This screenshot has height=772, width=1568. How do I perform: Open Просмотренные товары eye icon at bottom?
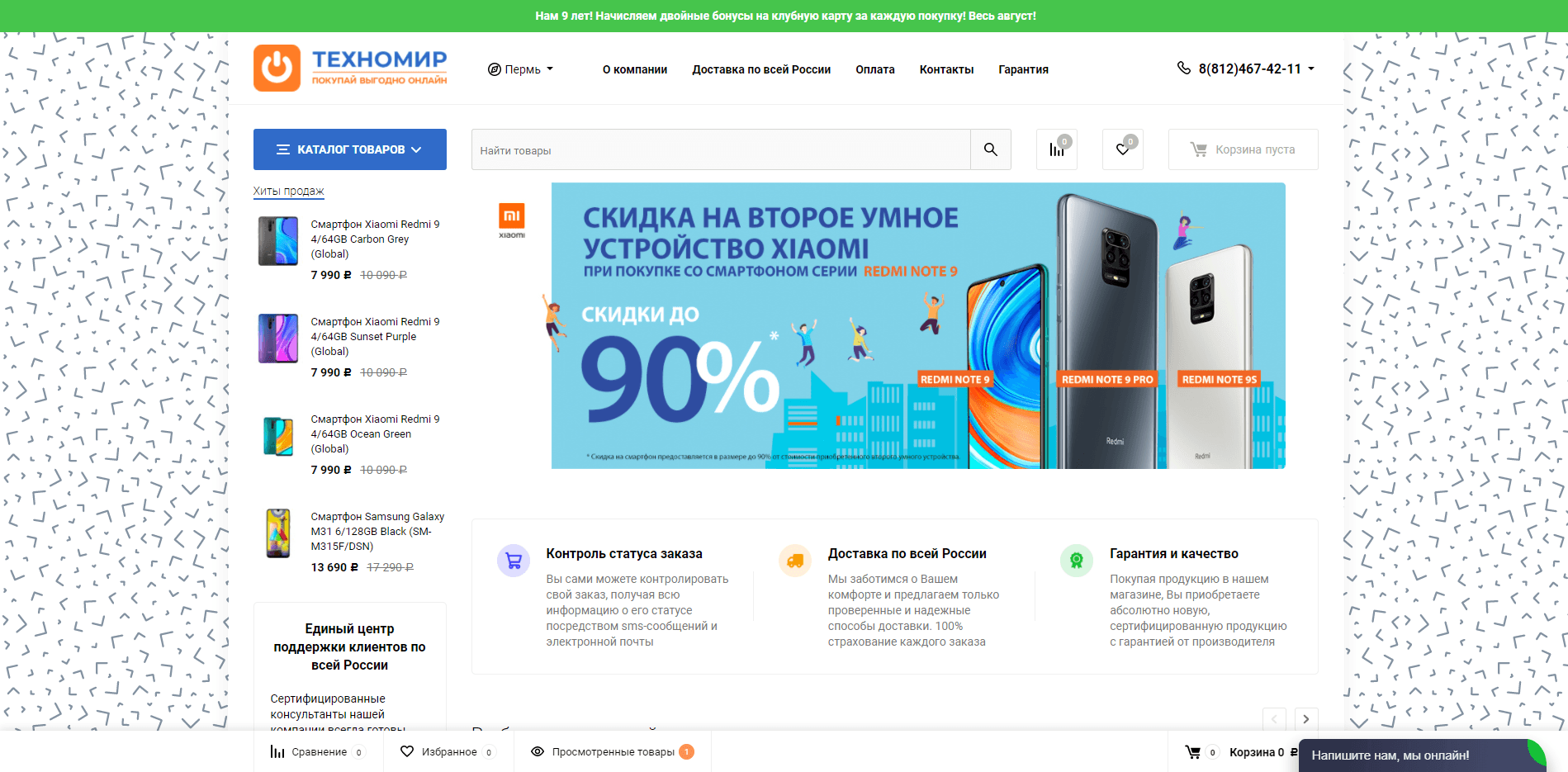[538, 751]
